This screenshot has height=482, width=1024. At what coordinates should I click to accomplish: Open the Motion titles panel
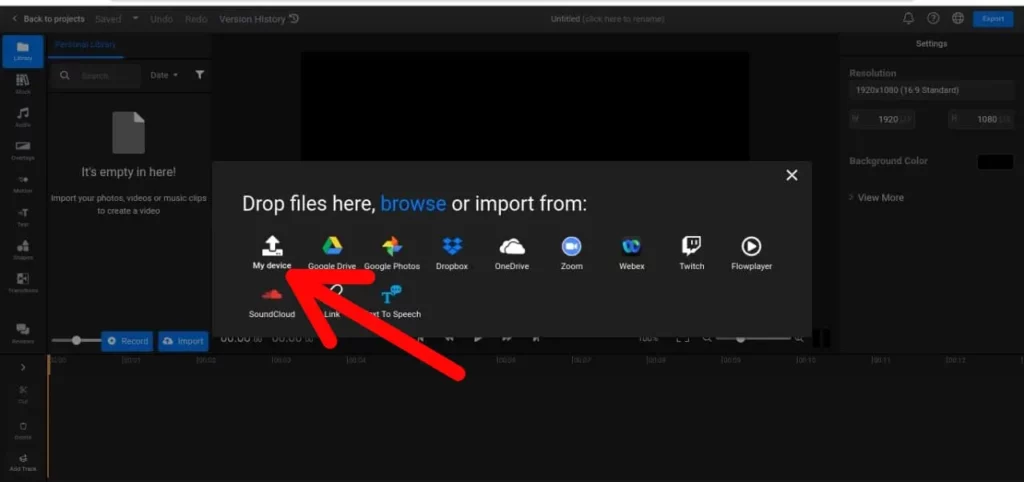(x=23, y=184)
